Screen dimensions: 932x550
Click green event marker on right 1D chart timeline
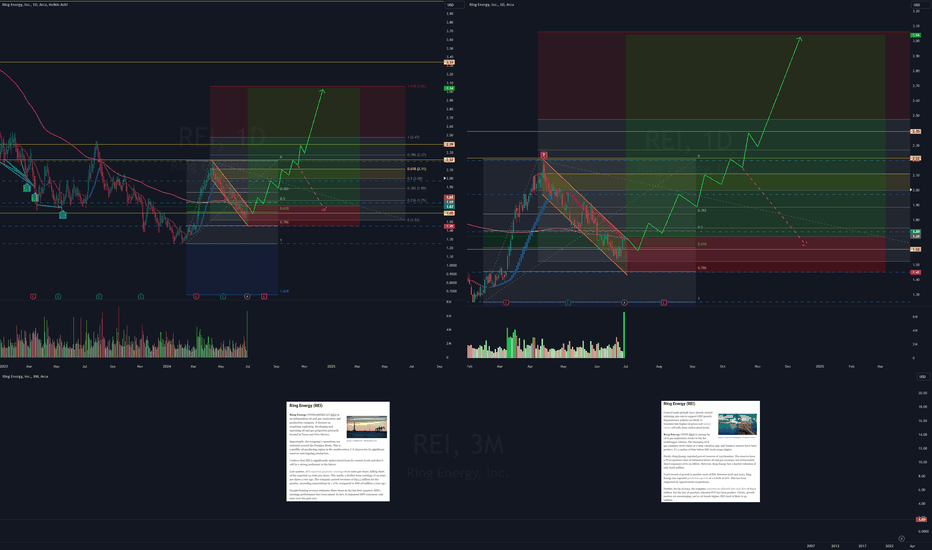pos(568,303)
